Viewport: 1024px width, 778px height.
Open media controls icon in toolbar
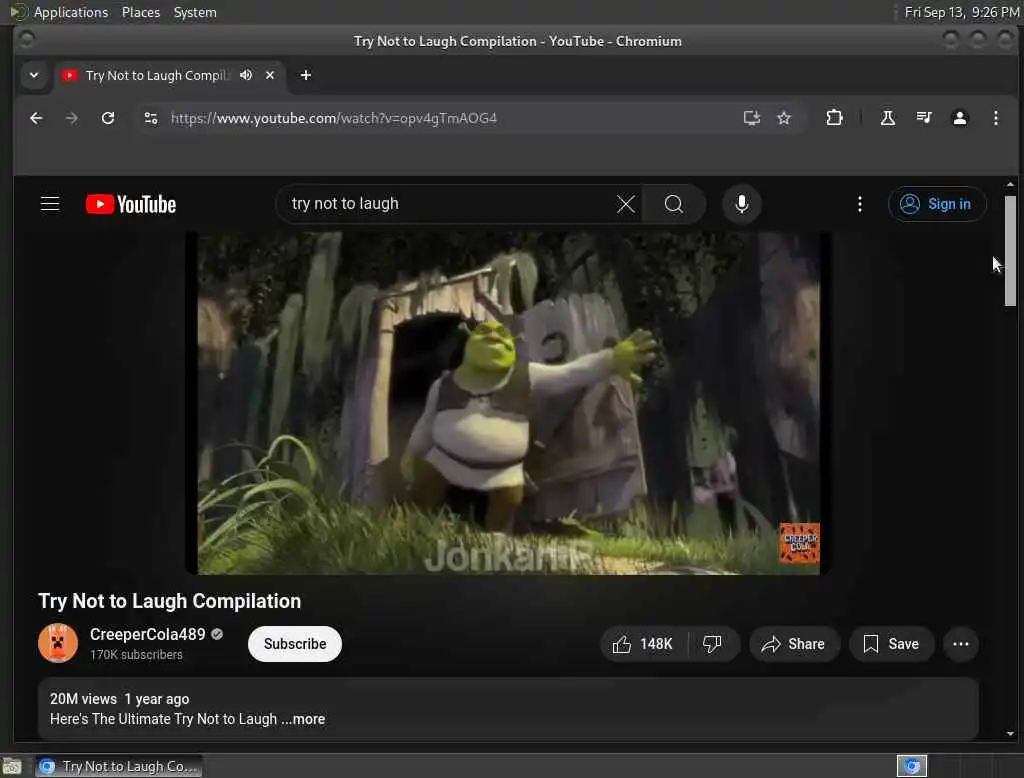[923, 118]
